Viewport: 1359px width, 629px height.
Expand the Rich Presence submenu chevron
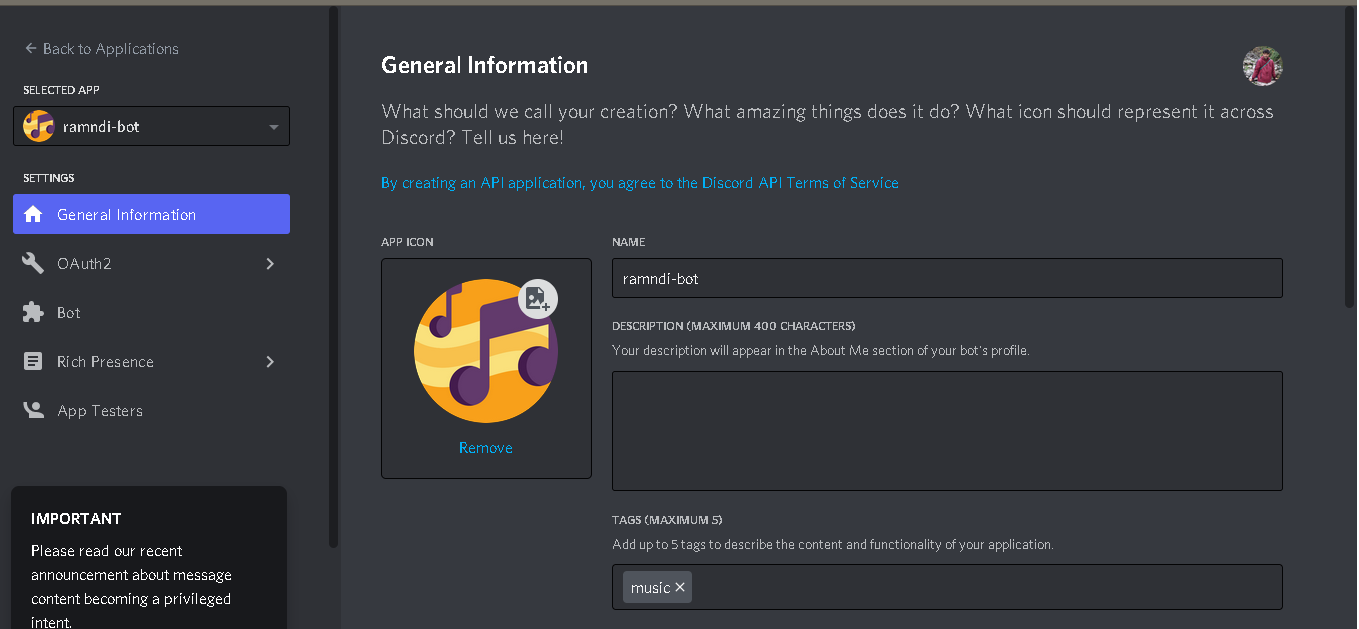tap(270, 361)
